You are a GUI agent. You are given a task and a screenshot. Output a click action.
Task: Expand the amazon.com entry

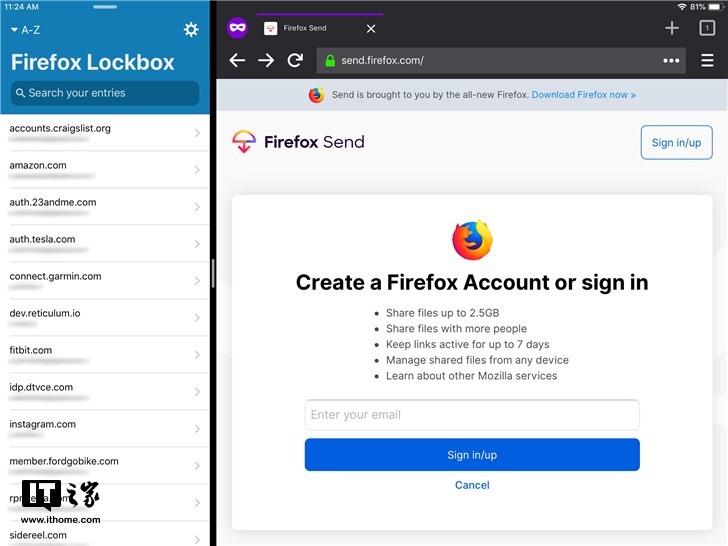(x=105, y=169)
